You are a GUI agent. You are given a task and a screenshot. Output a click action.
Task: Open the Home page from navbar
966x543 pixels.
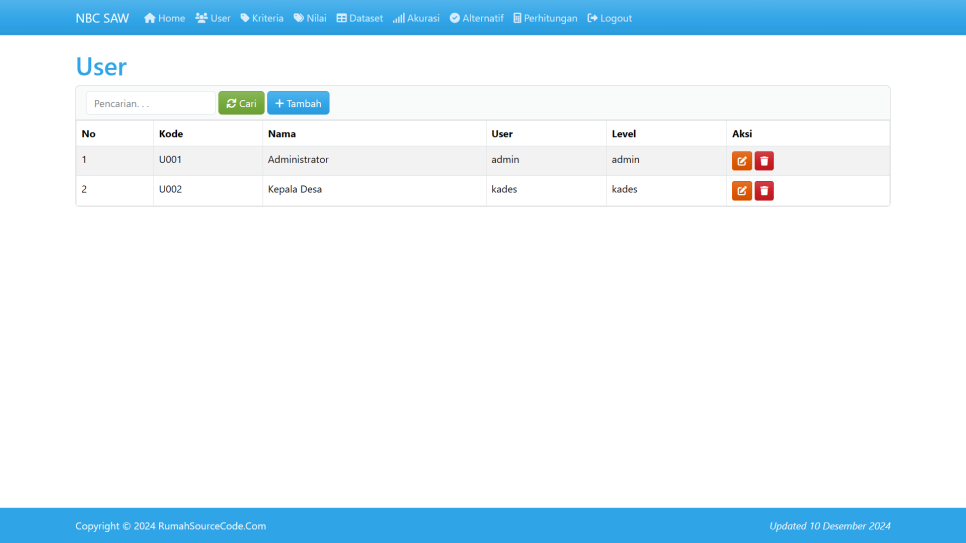pyautogui.click(x=164, y=18)
